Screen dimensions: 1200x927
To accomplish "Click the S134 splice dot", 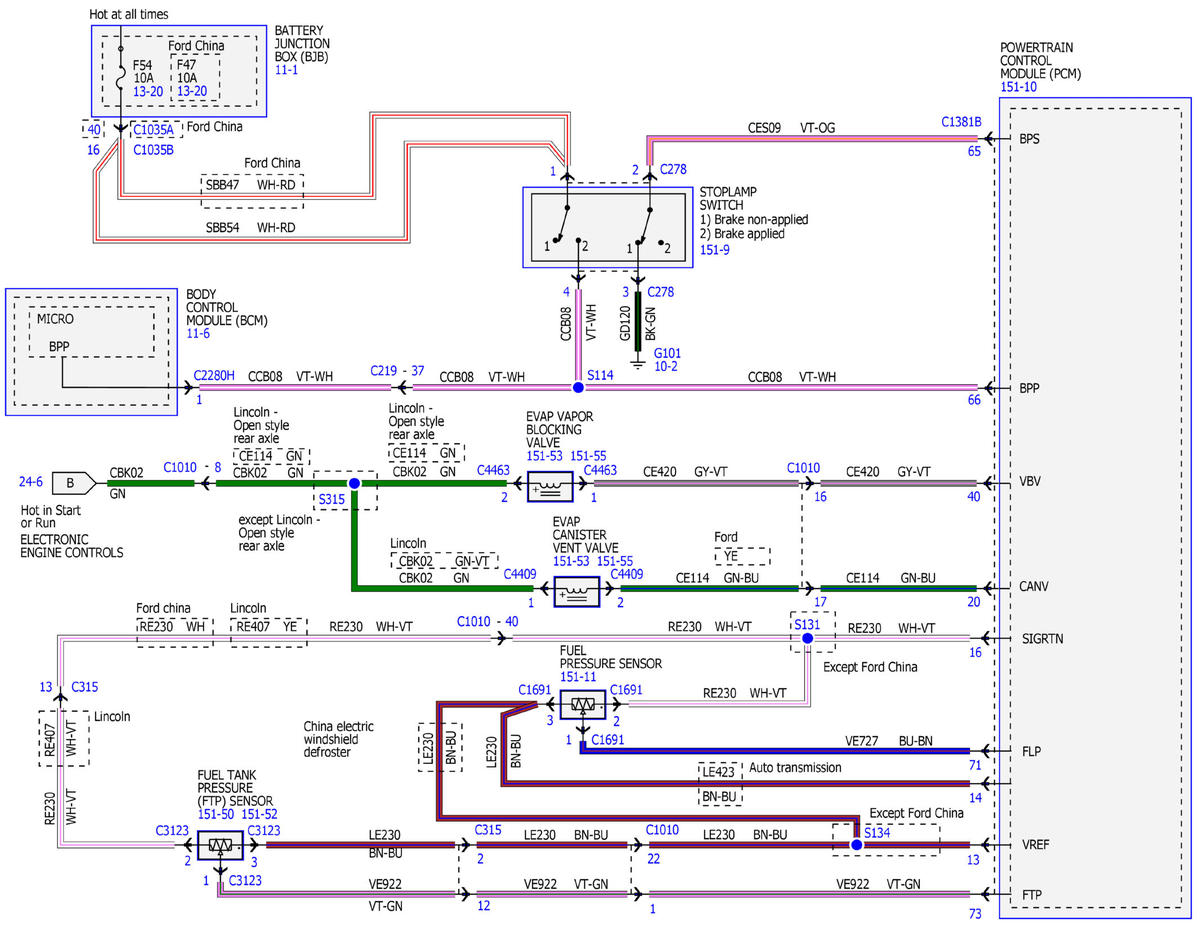I will (x=856, y=845).
